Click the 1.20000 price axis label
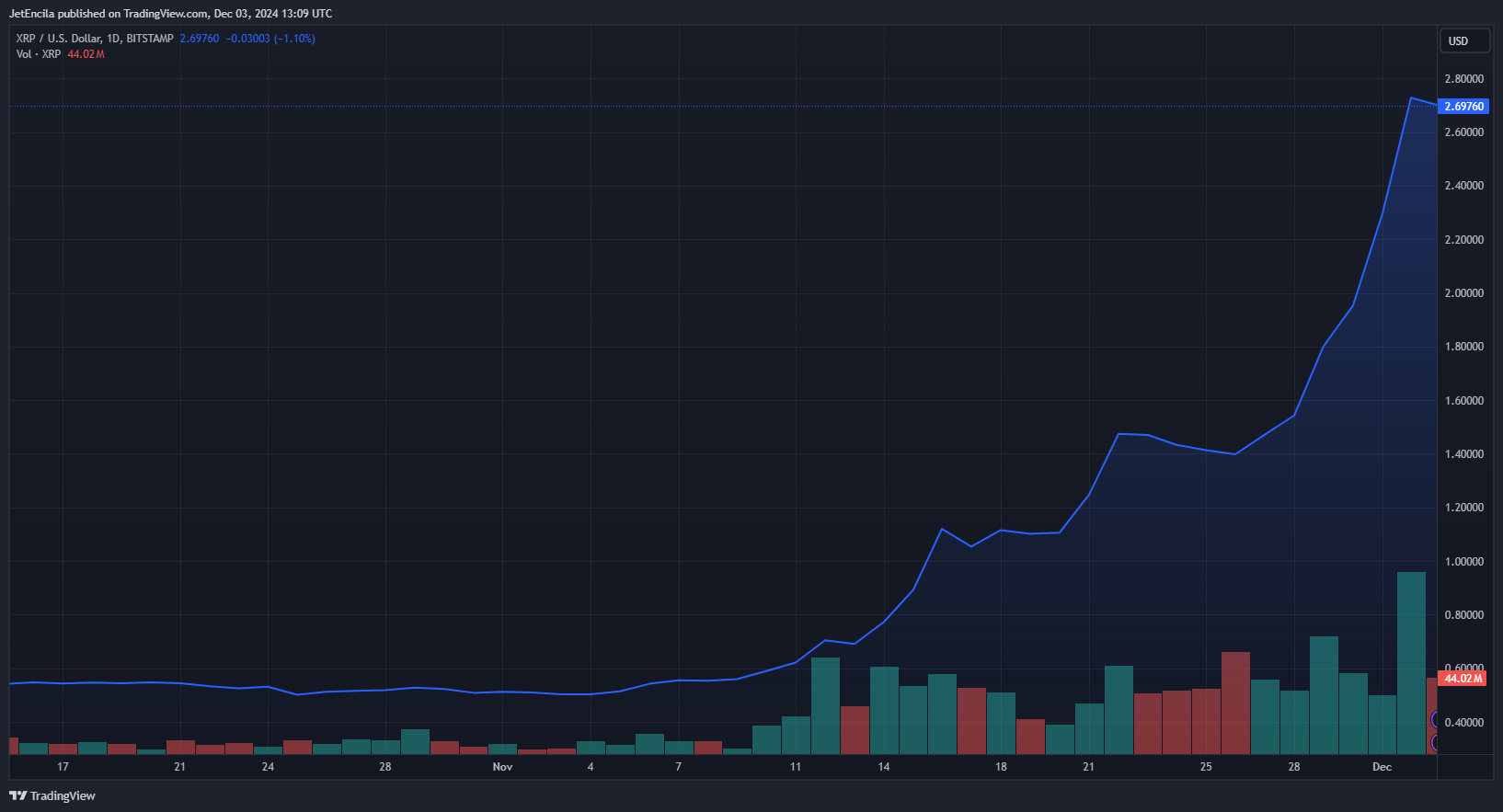This screenshot has width=1503, height=812. click(1464, 508)
